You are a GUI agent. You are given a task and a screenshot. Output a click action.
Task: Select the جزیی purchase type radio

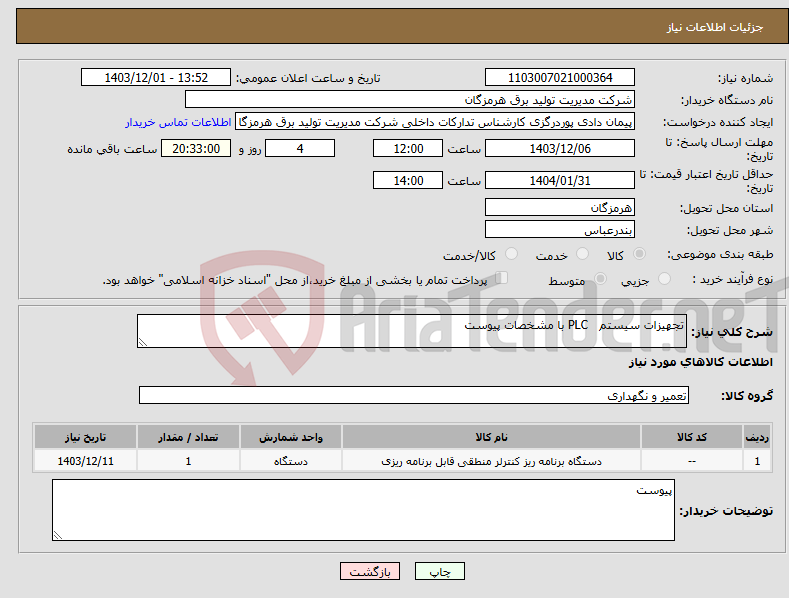[x=664, y=279]
